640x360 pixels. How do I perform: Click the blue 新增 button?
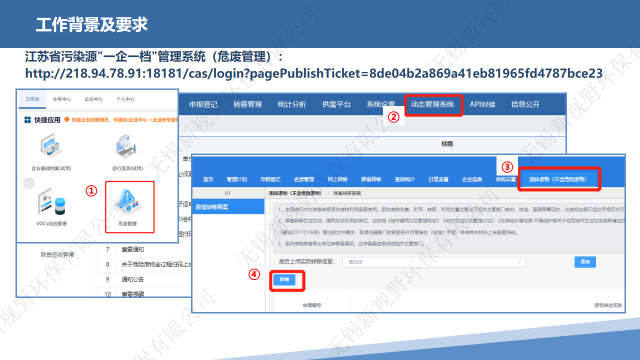click(284, 280)
